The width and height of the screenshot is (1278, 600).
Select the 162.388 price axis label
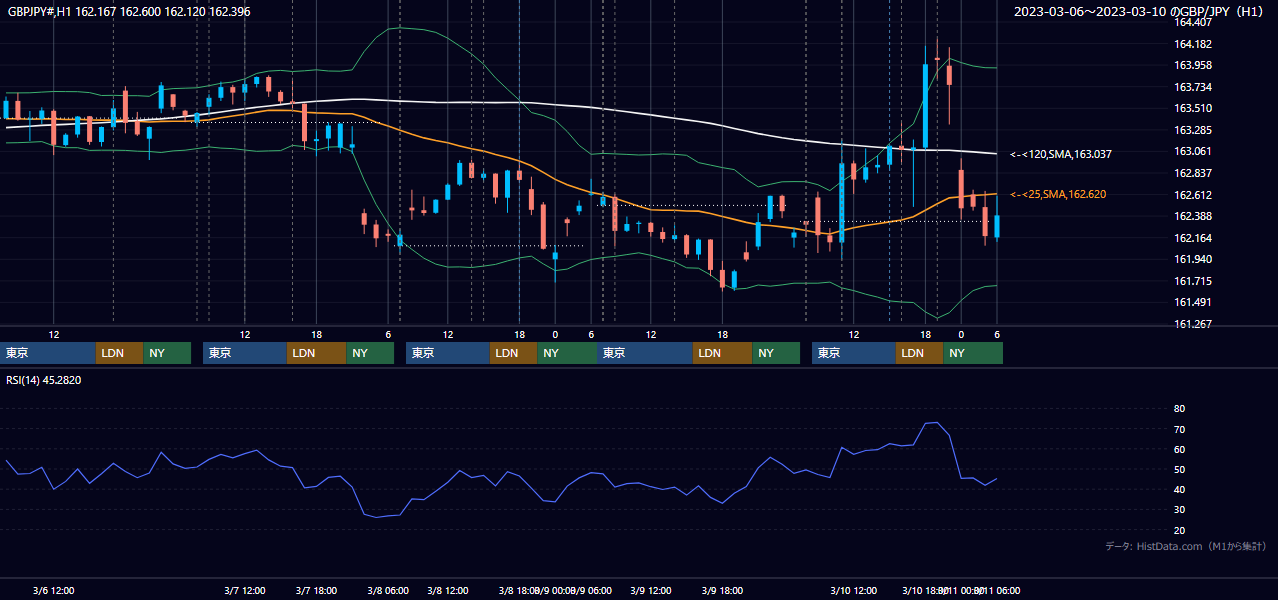(1192, 216)
